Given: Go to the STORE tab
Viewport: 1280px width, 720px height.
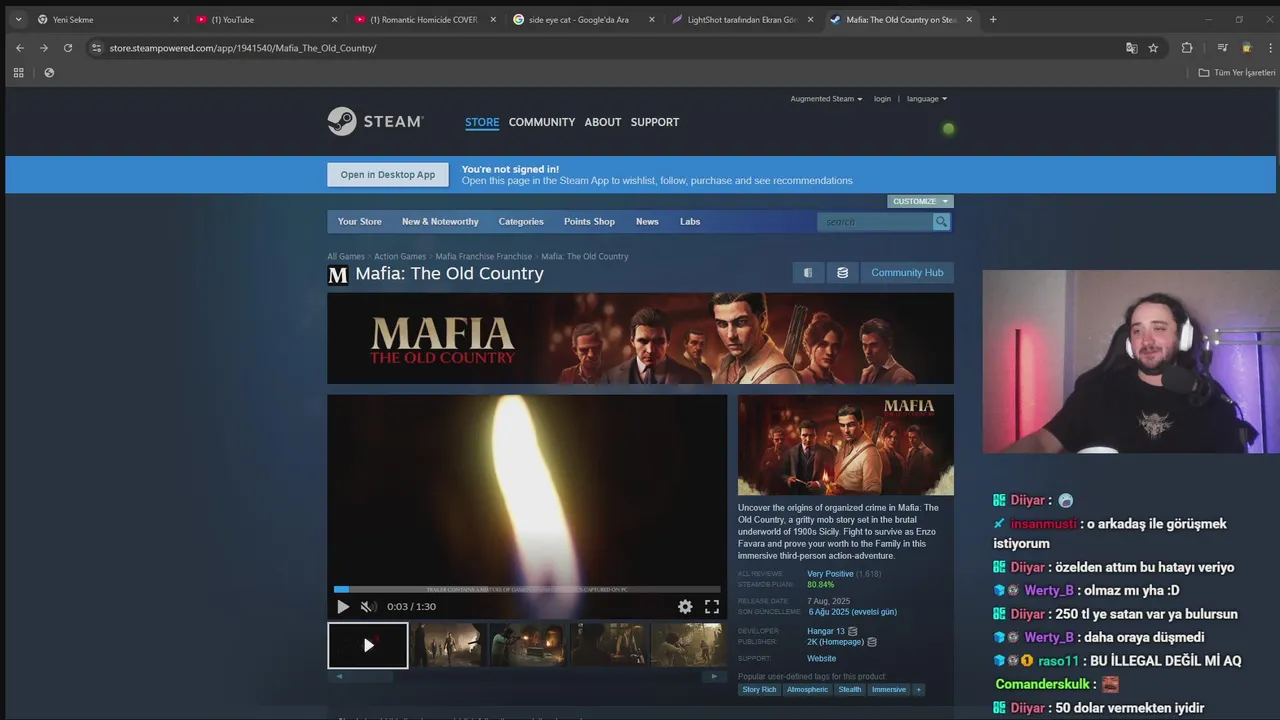Looking at the screenshot, I should coord(482,122).
